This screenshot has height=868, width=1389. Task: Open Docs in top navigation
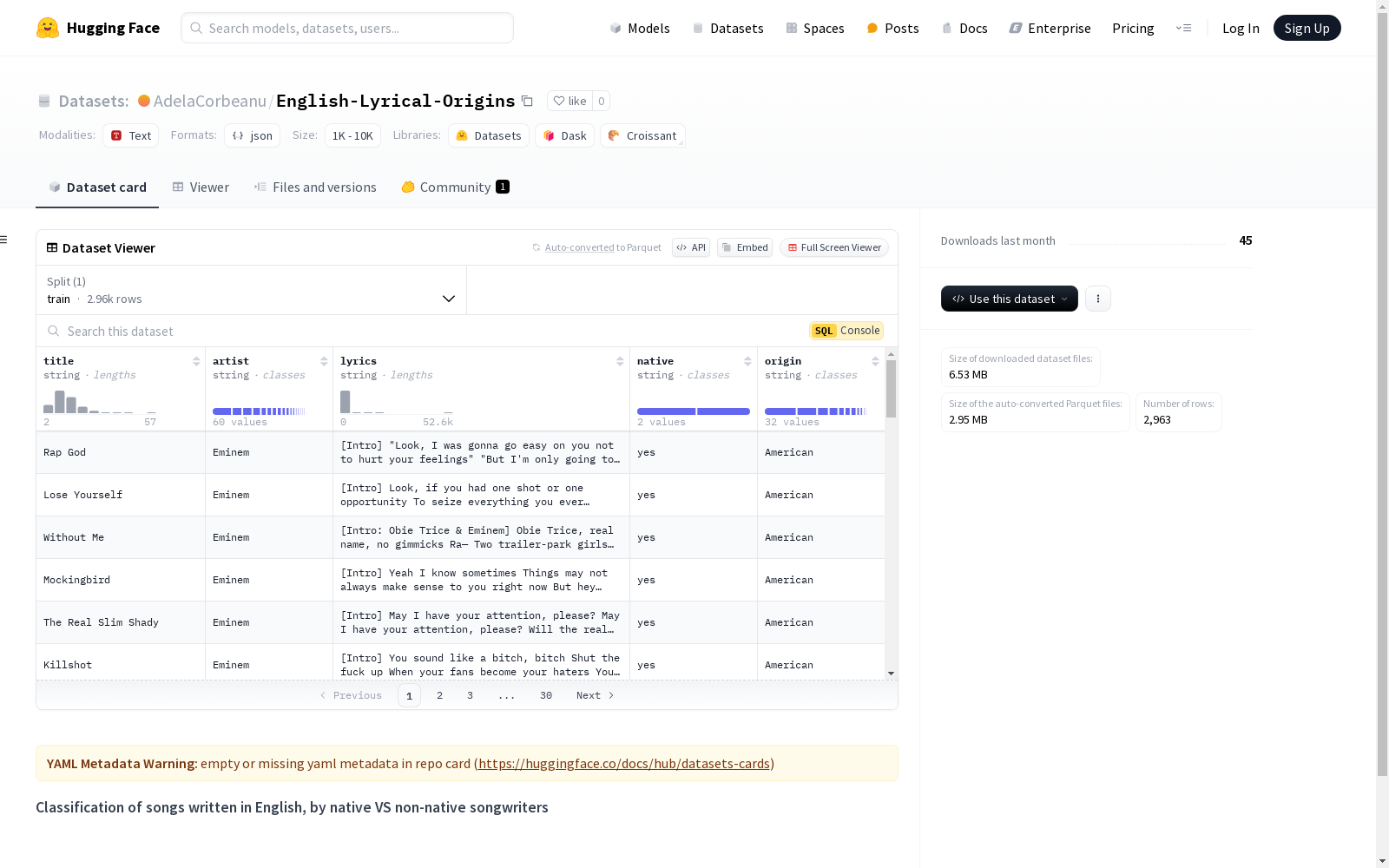(964, 28)
